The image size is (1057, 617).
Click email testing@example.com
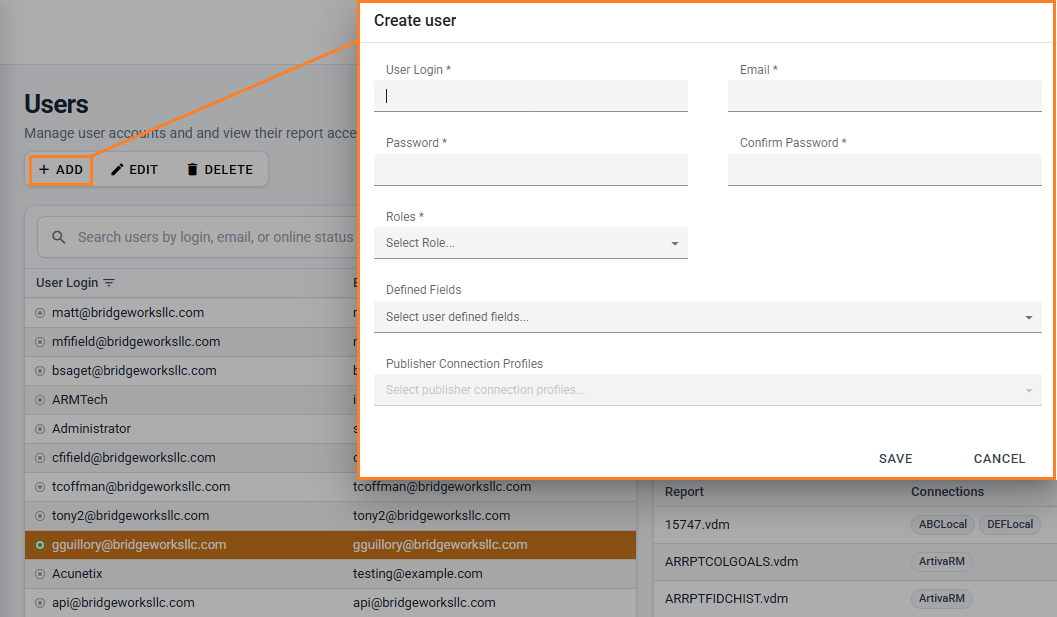[418, 574]
